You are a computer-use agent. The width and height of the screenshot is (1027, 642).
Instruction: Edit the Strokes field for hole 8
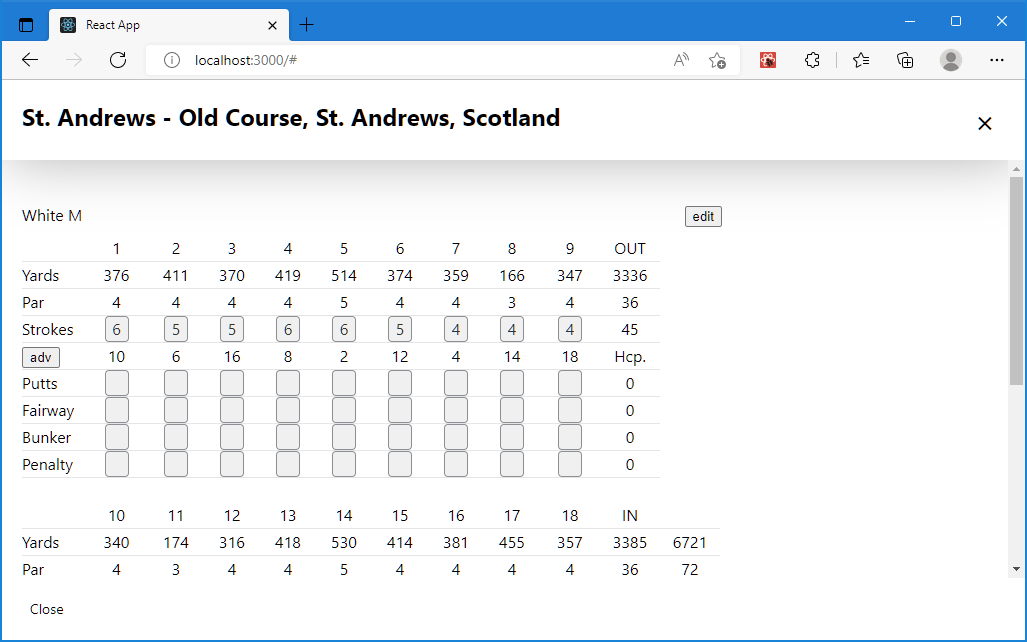pos(512,330)
